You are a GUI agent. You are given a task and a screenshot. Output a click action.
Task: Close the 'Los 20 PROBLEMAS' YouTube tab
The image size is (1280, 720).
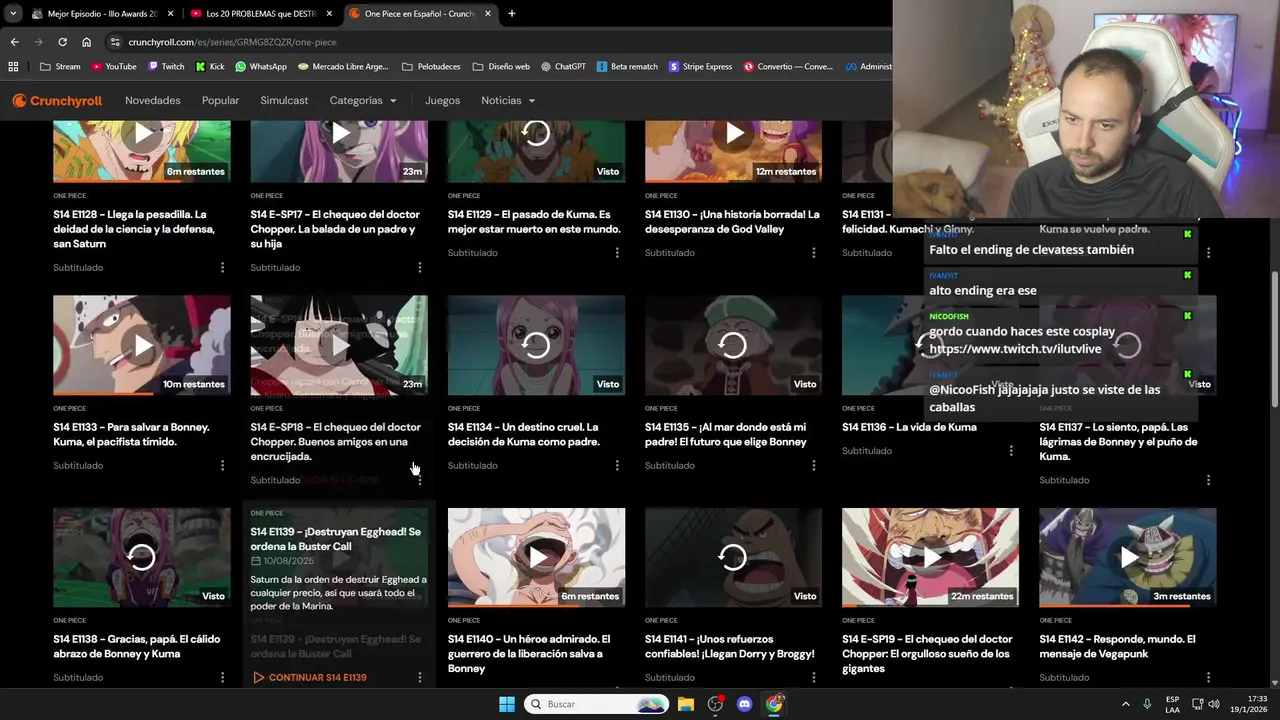coord(329,14)
